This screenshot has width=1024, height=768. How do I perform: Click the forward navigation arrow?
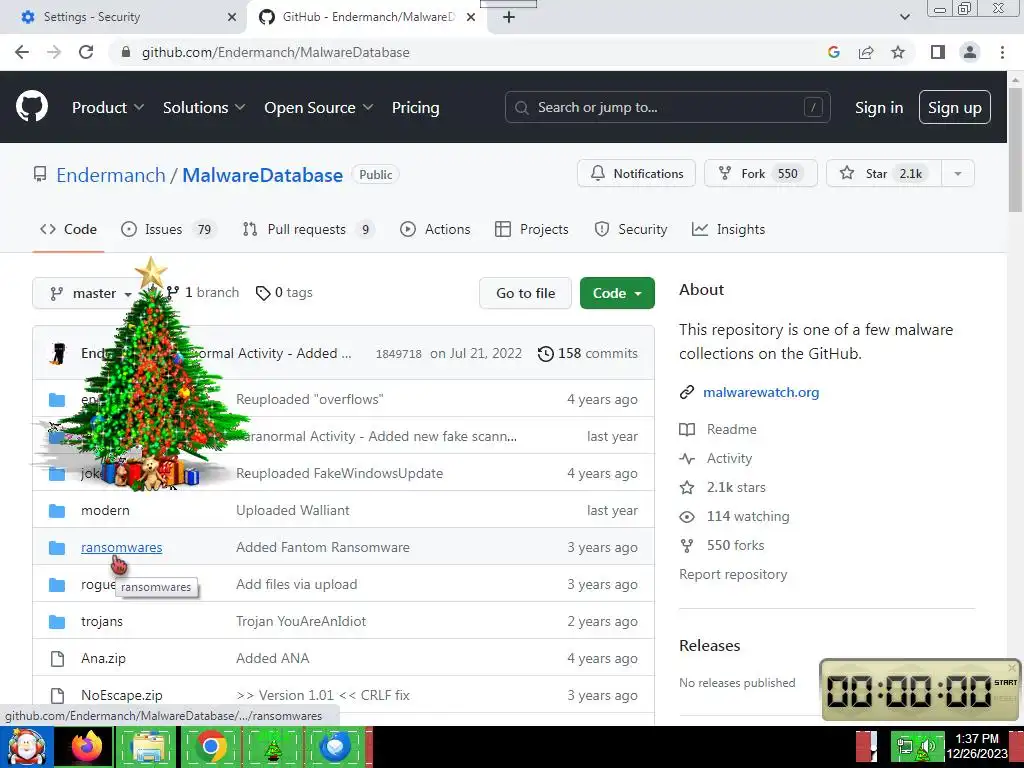54,52
